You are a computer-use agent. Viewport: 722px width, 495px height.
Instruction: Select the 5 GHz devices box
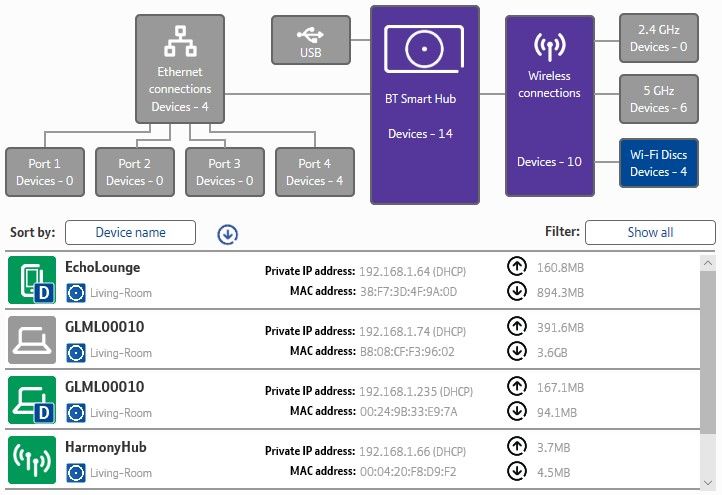tap(658, 99)
